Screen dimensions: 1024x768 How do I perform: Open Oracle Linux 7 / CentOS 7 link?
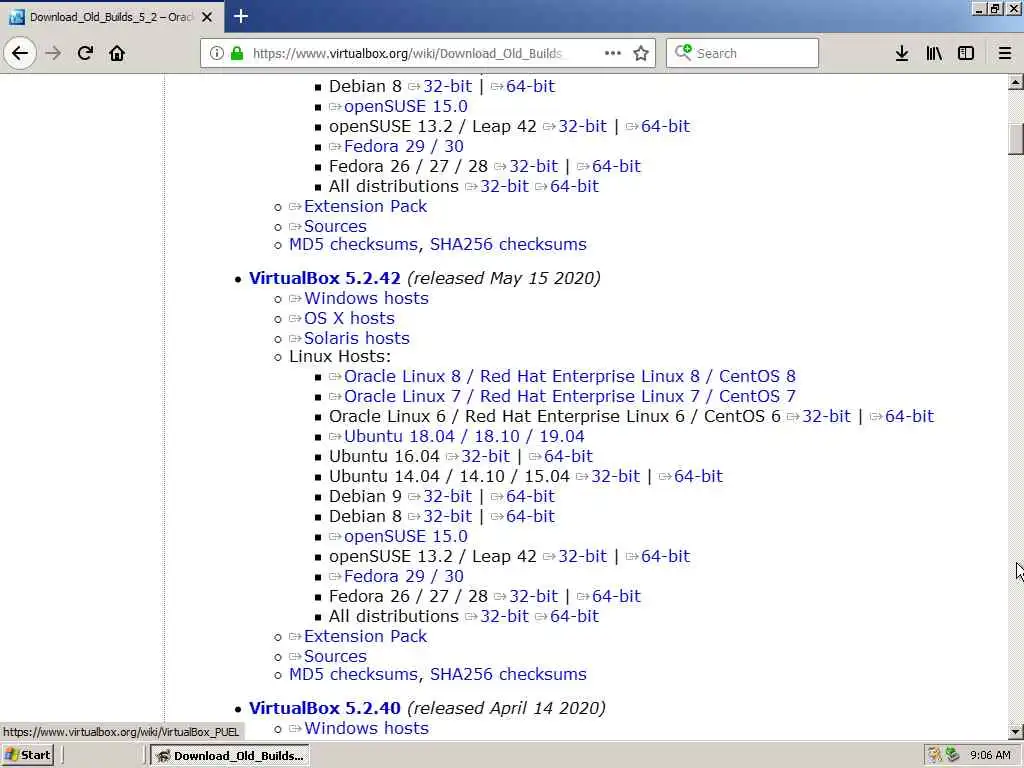click(569, 396)
